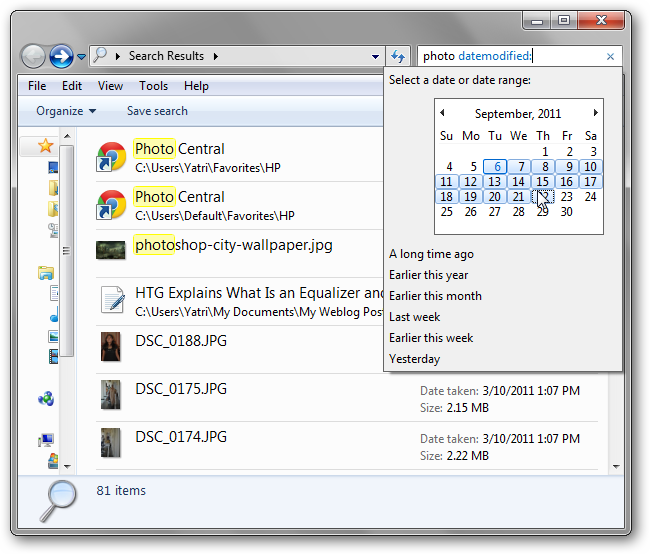The height and width of the screenshot is (554, 650).
Task: Go to previous month in calendar
Action: (443, 113)
